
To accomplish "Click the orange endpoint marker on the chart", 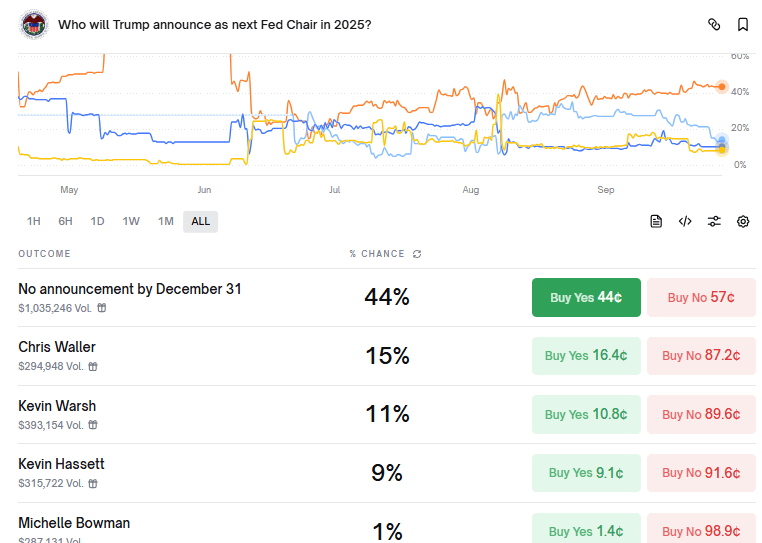I will pos(722,86).
